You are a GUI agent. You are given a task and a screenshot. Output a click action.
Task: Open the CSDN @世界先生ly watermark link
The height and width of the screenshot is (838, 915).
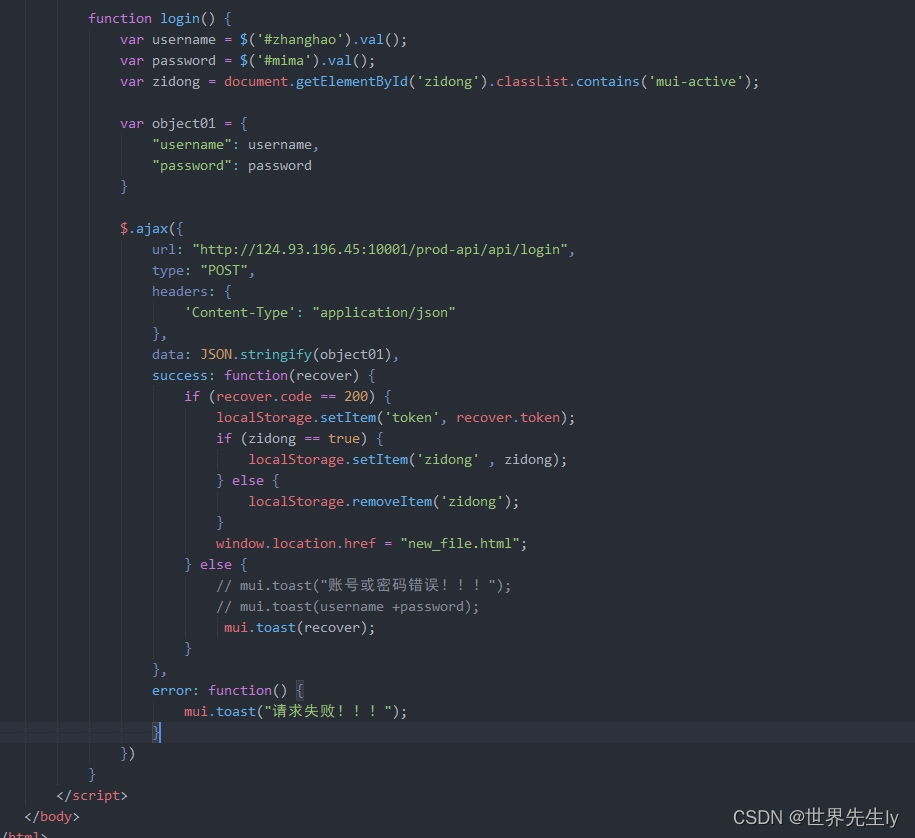(x=815, y=817)
